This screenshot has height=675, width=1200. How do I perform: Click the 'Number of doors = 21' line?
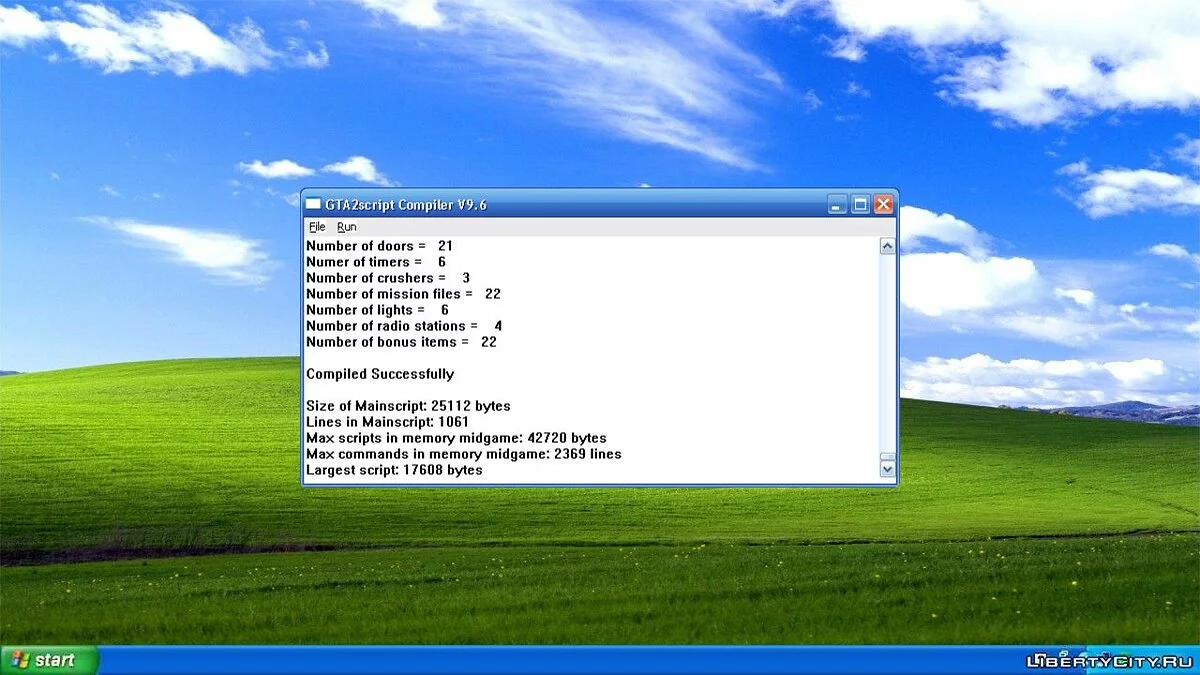379,246
